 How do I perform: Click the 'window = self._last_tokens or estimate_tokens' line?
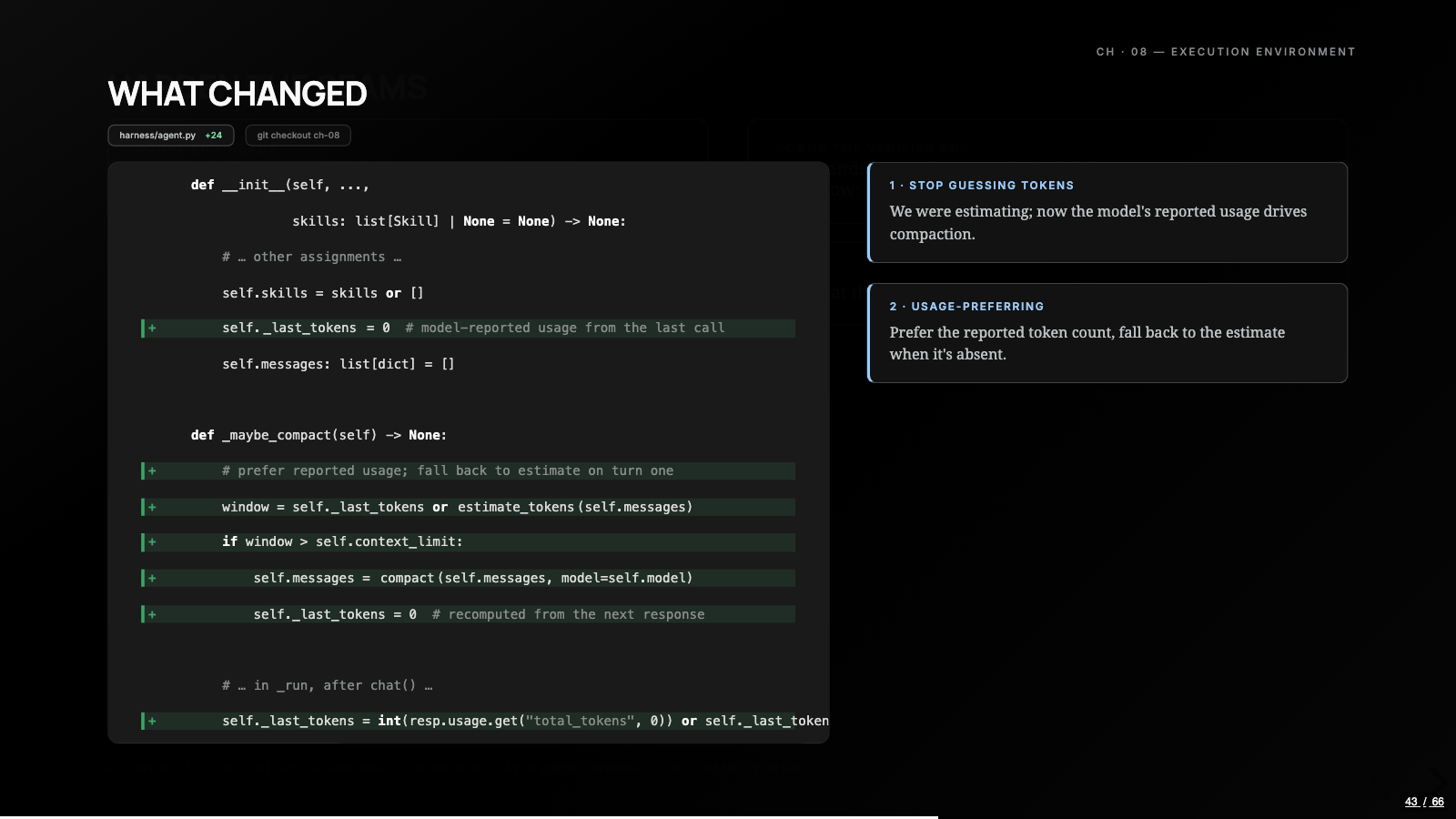pyautogui.click(x=468, y=507)
